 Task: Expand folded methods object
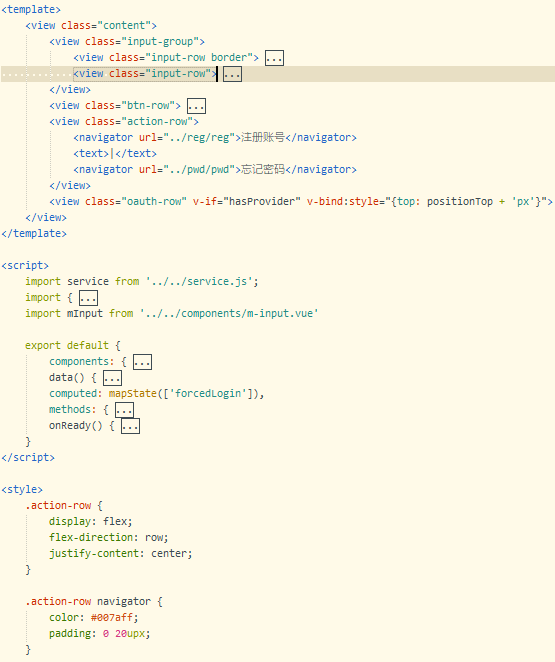click(x=124, y=410)
